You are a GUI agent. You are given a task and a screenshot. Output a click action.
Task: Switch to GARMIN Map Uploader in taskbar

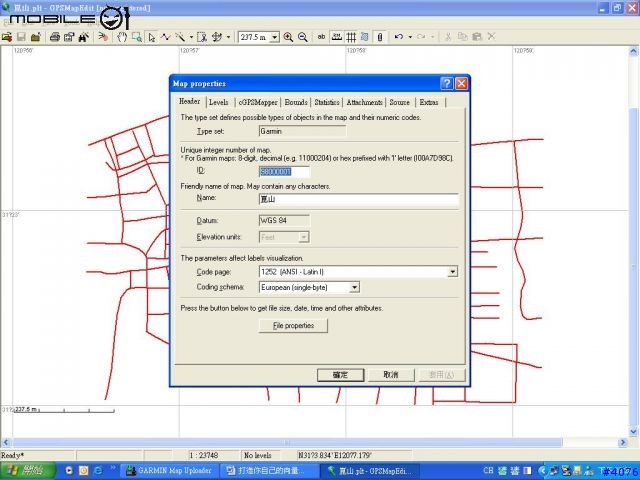coord(170,471)
